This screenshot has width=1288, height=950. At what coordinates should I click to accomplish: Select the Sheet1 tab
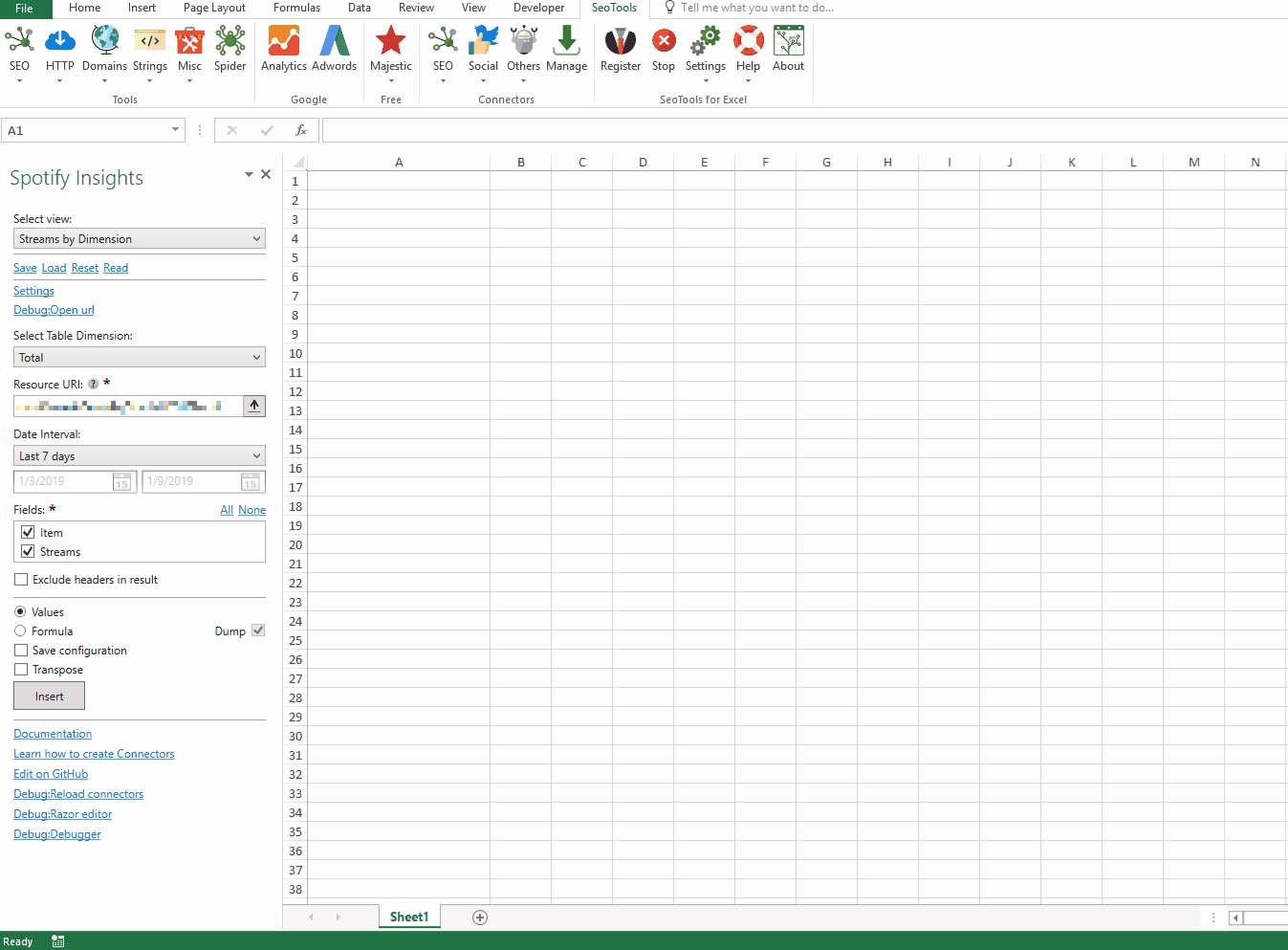click(x=409, y=917)
